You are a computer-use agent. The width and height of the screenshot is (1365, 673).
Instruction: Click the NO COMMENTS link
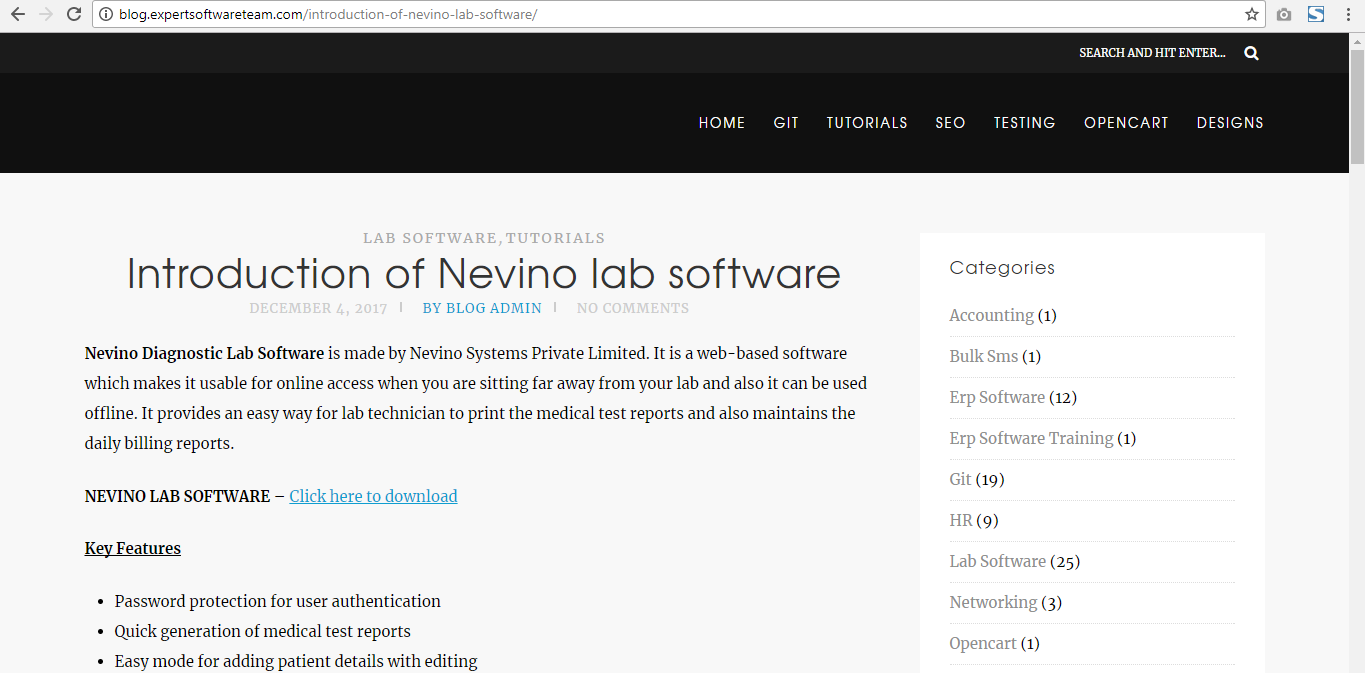pos(632,308)
